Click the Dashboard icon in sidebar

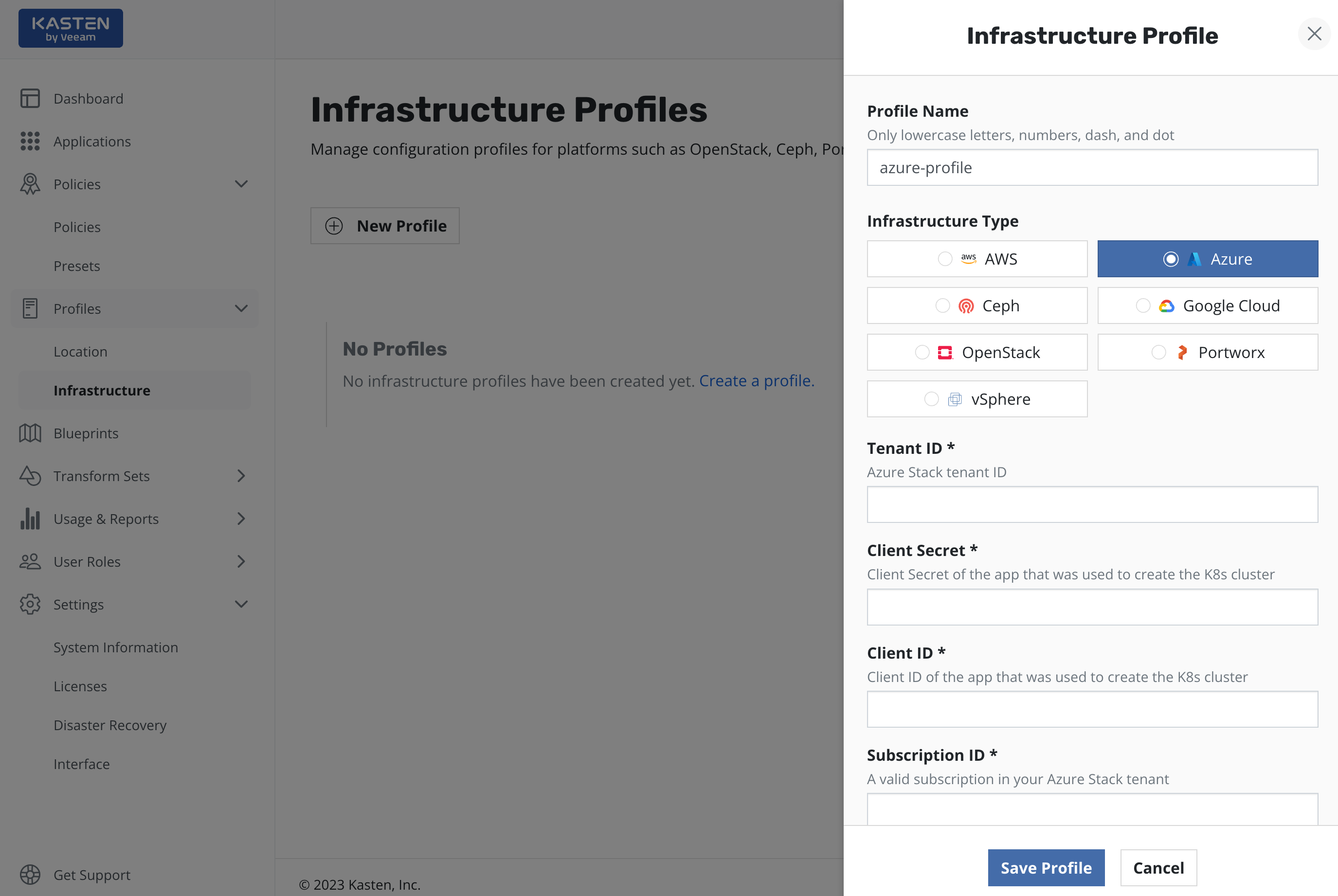click(30, 98)
